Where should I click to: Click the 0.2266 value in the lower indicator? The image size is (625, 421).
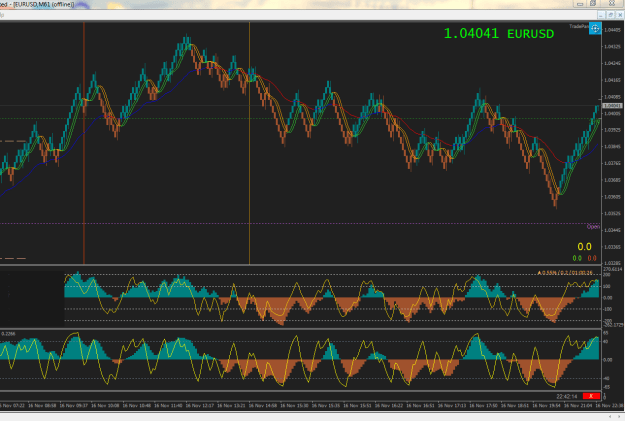point(8,334)
